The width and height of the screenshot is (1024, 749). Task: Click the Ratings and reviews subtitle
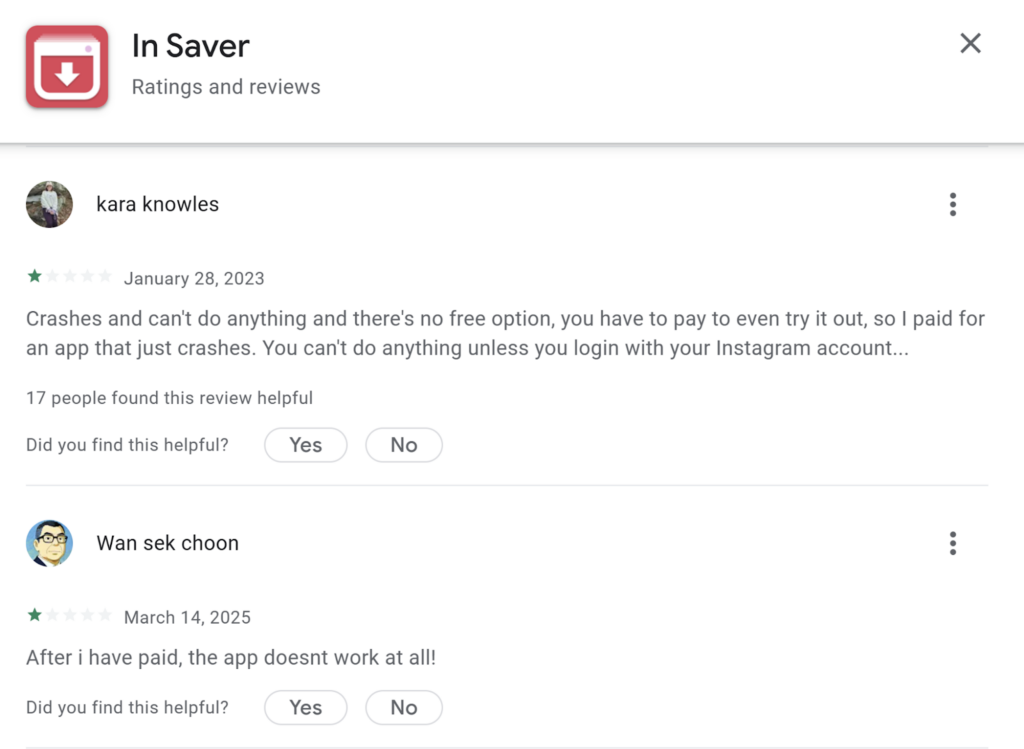pos(225,87)
